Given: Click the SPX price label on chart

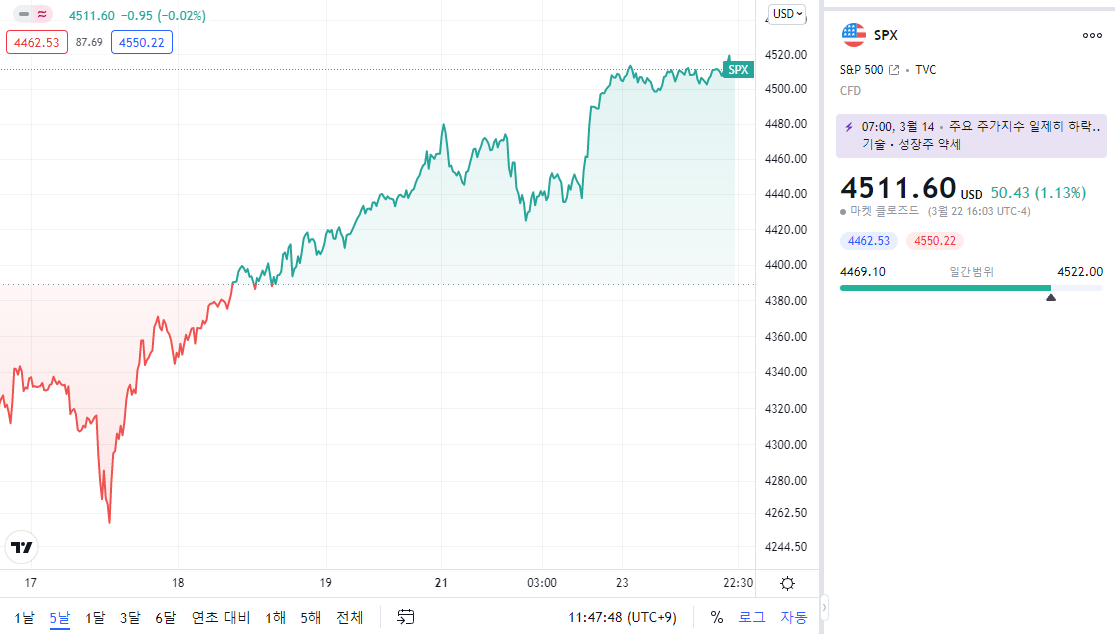Looking at the screenshot, I should point(738,70).
